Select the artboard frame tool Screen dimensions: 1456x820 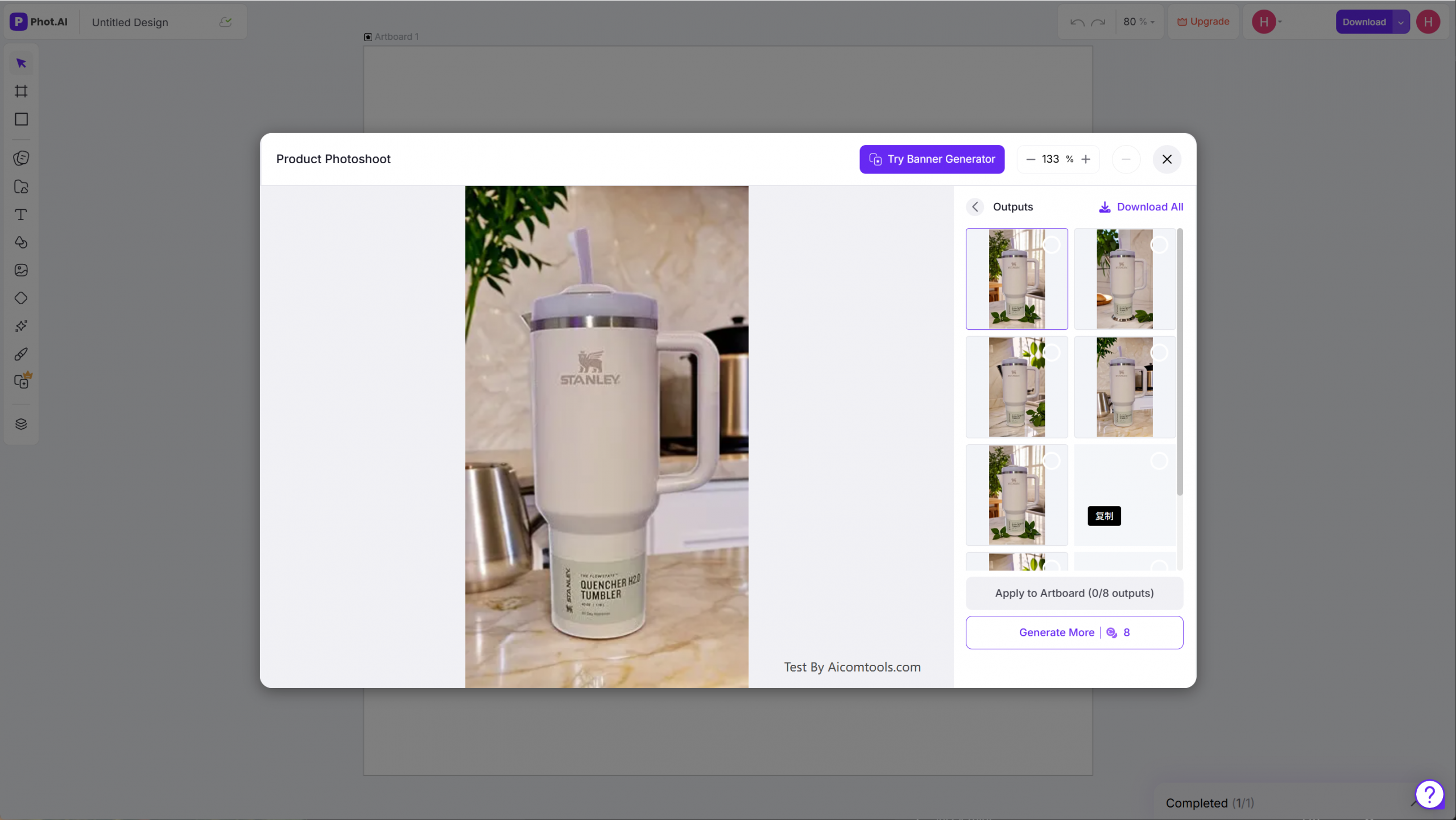click(21, 91)
